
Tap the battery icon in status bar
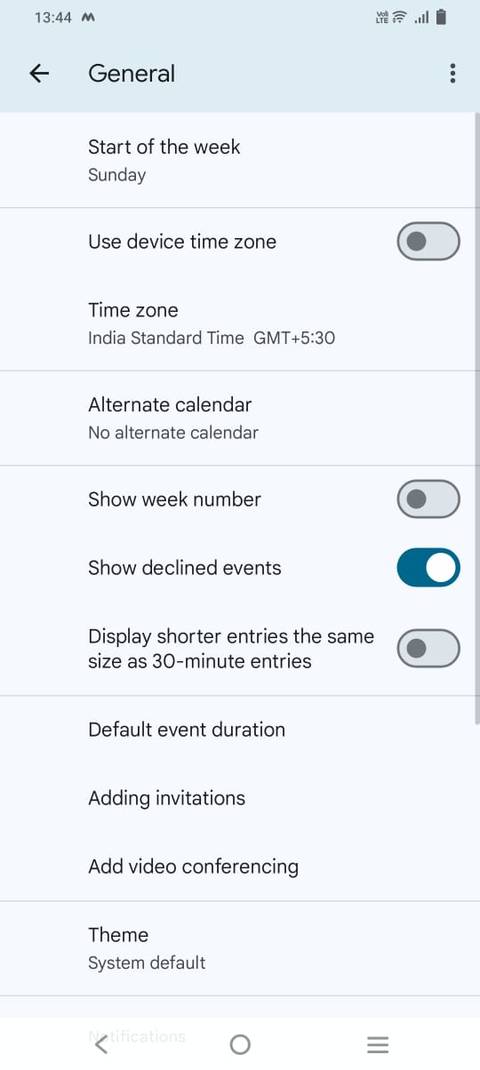click(x=441, y=17)
